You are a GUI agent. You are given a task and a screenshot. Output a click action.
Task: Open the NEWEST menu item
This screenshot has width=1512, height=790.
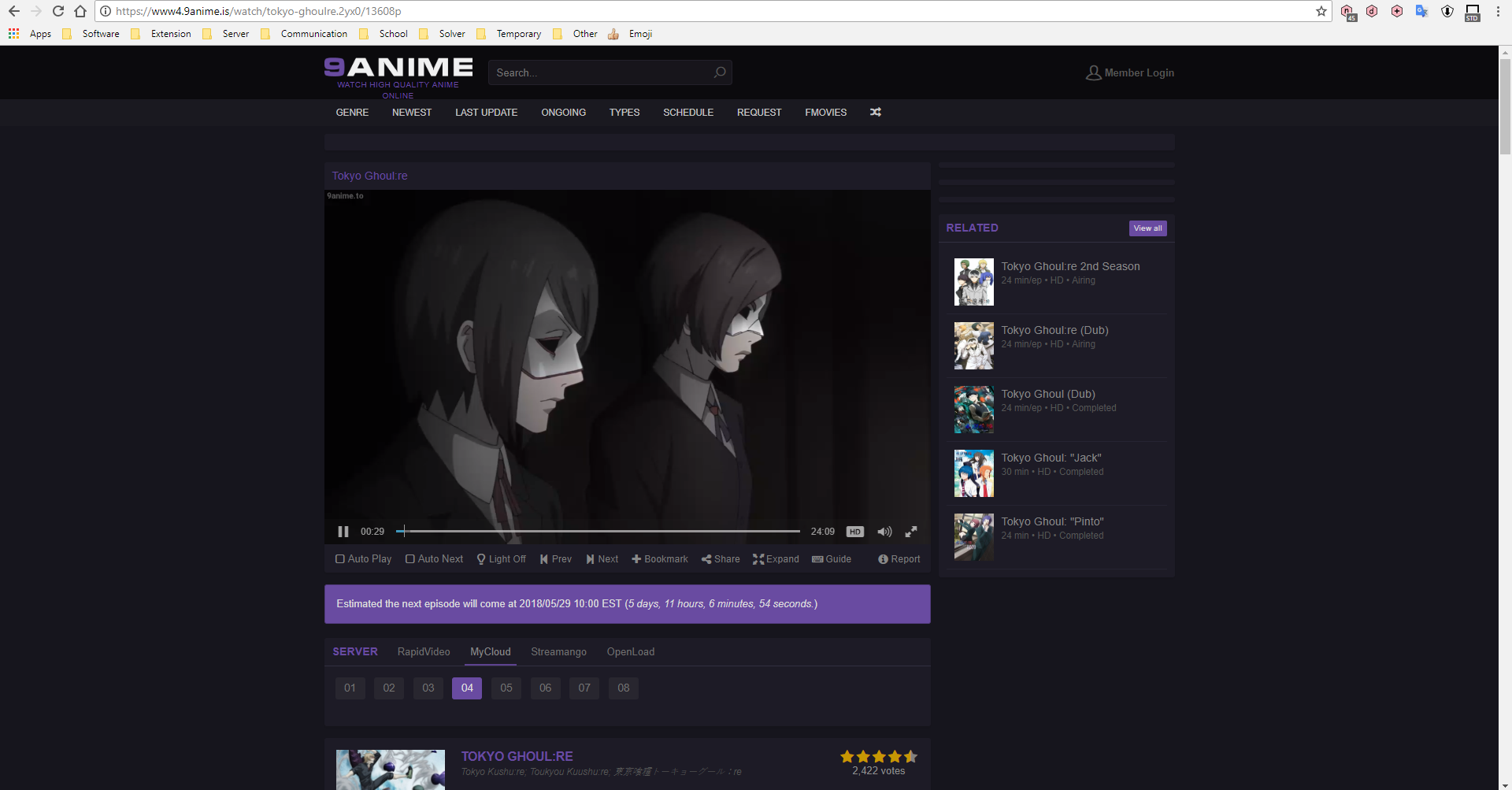click(412, 113)
